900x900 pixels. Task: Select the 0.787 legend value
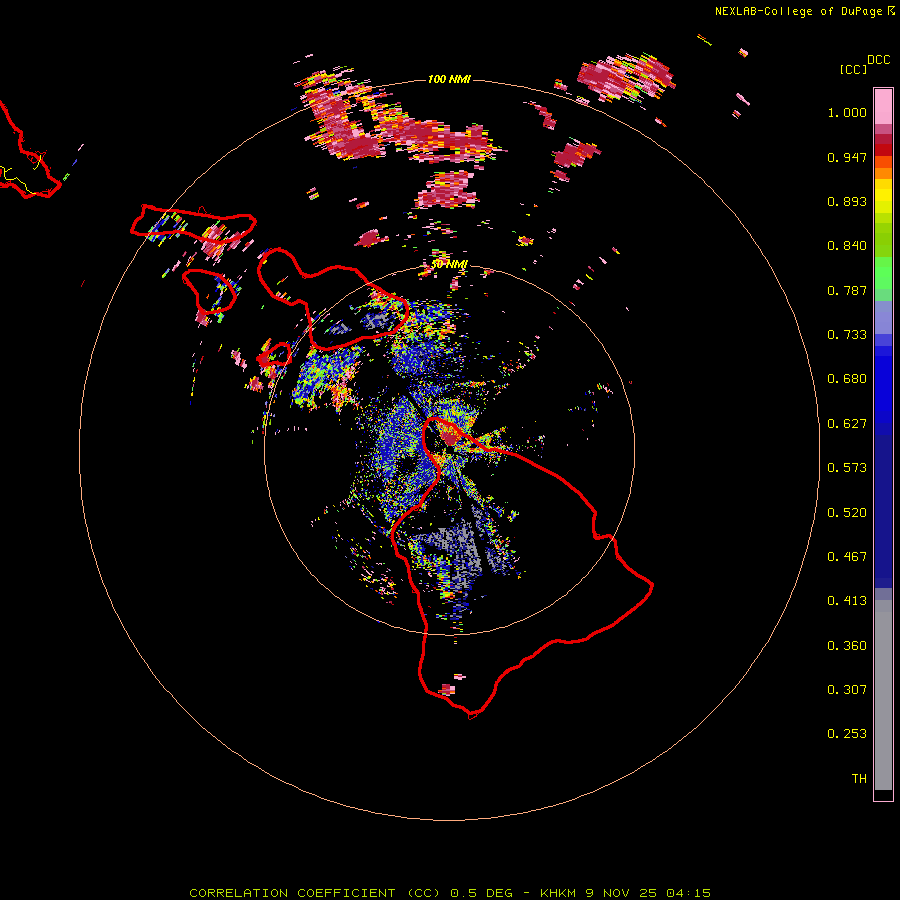(847, 290)
